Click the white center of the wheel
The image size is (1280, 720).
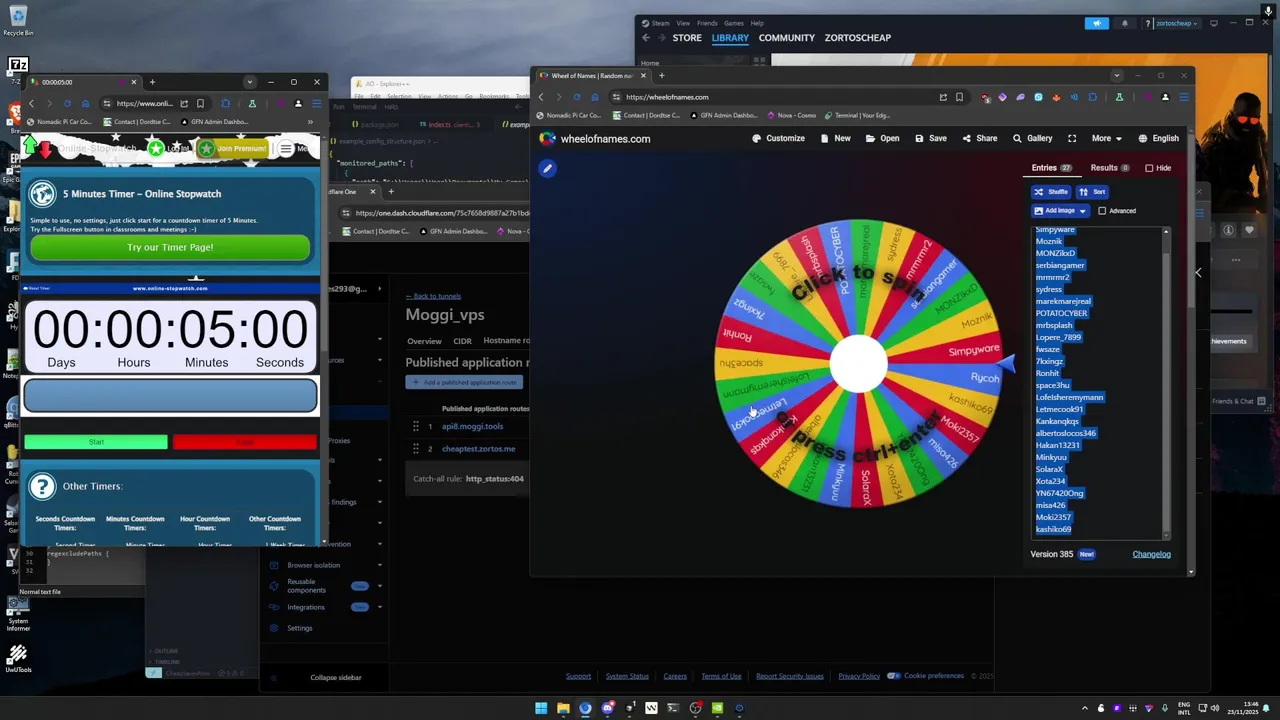click(x=858, y=363)
